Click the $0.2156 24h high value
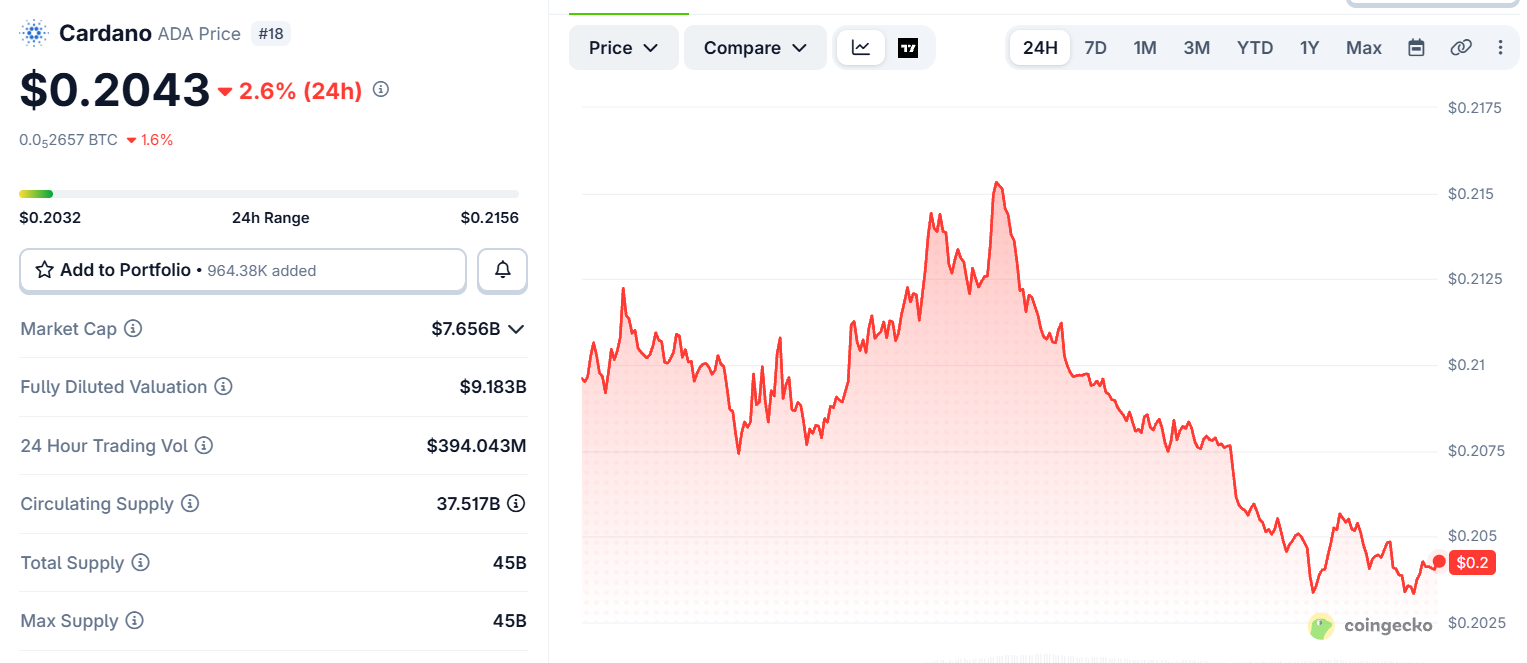1527x663 pixels. tap(489, 218)
